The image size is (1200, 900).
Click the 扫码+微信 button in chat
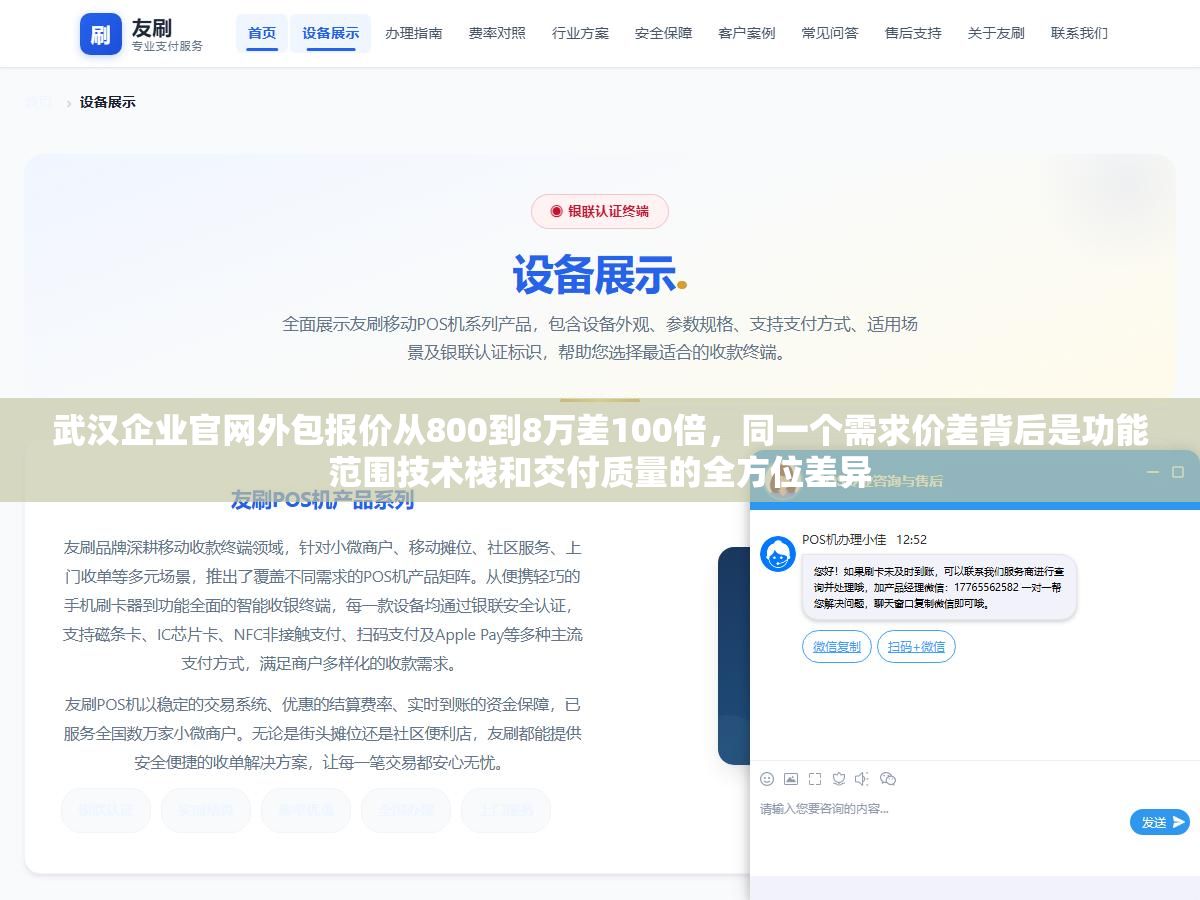coord(916,647)
